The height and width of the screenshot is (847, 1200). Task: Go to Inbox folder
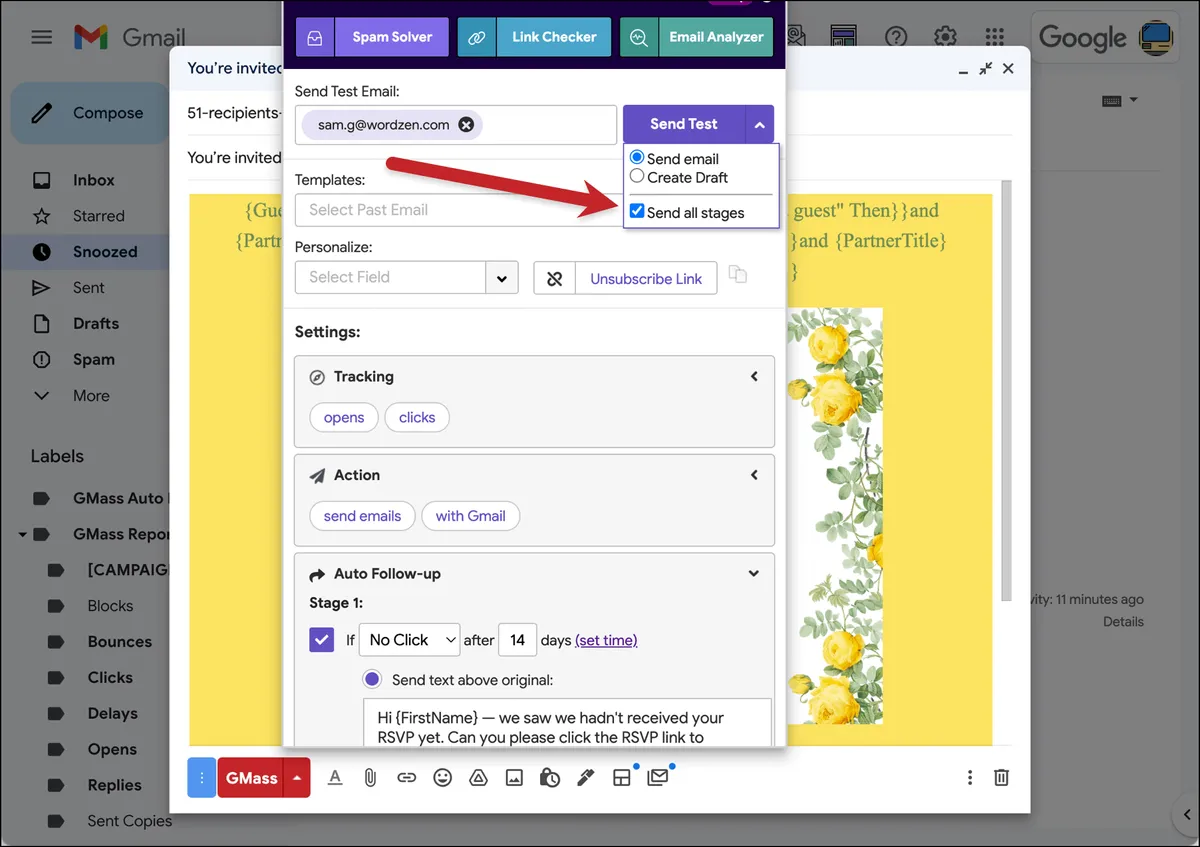coord(94,180)
